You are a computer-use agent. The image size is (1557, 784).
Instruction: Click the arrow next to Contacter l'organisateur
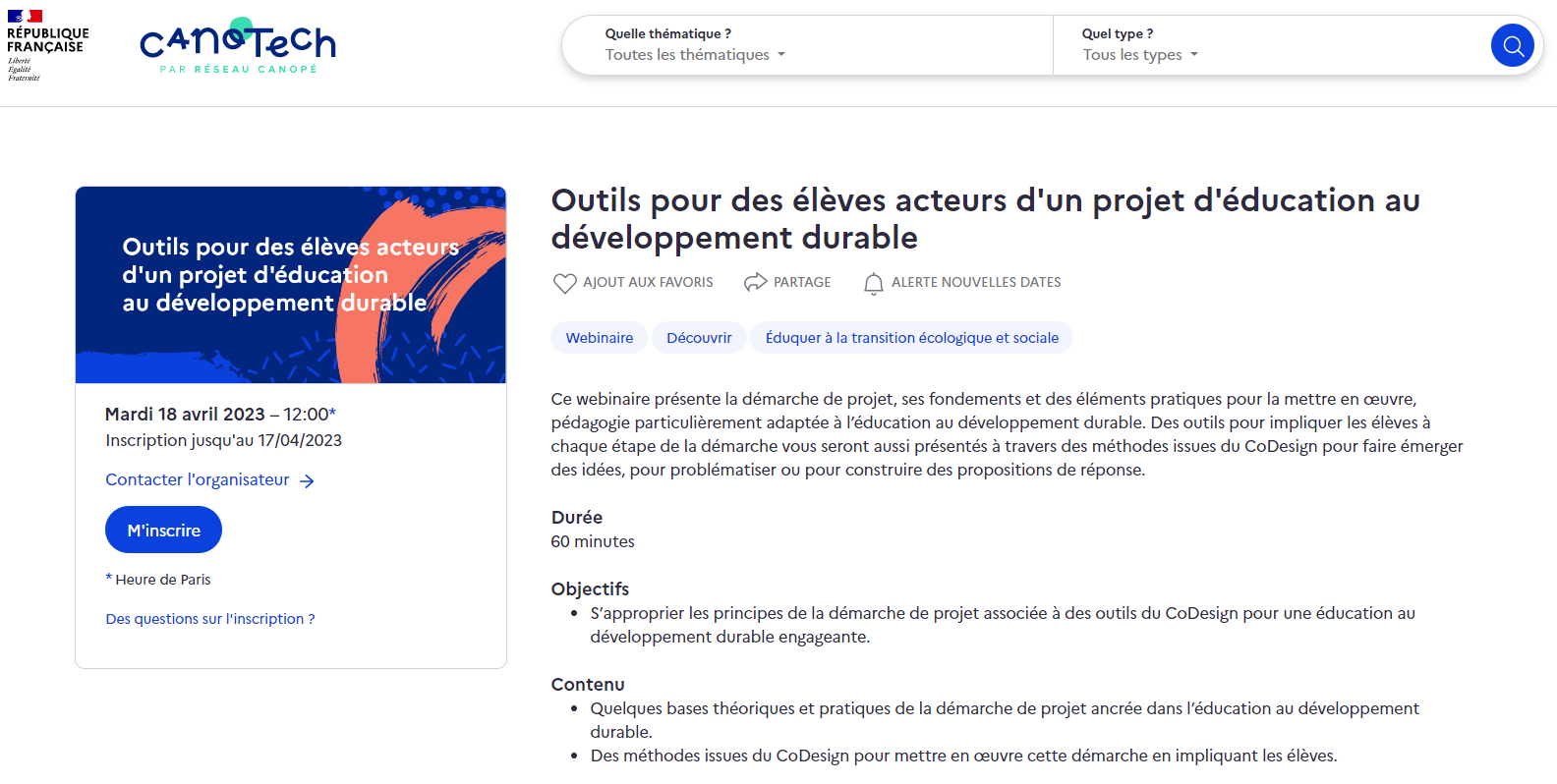307,480
